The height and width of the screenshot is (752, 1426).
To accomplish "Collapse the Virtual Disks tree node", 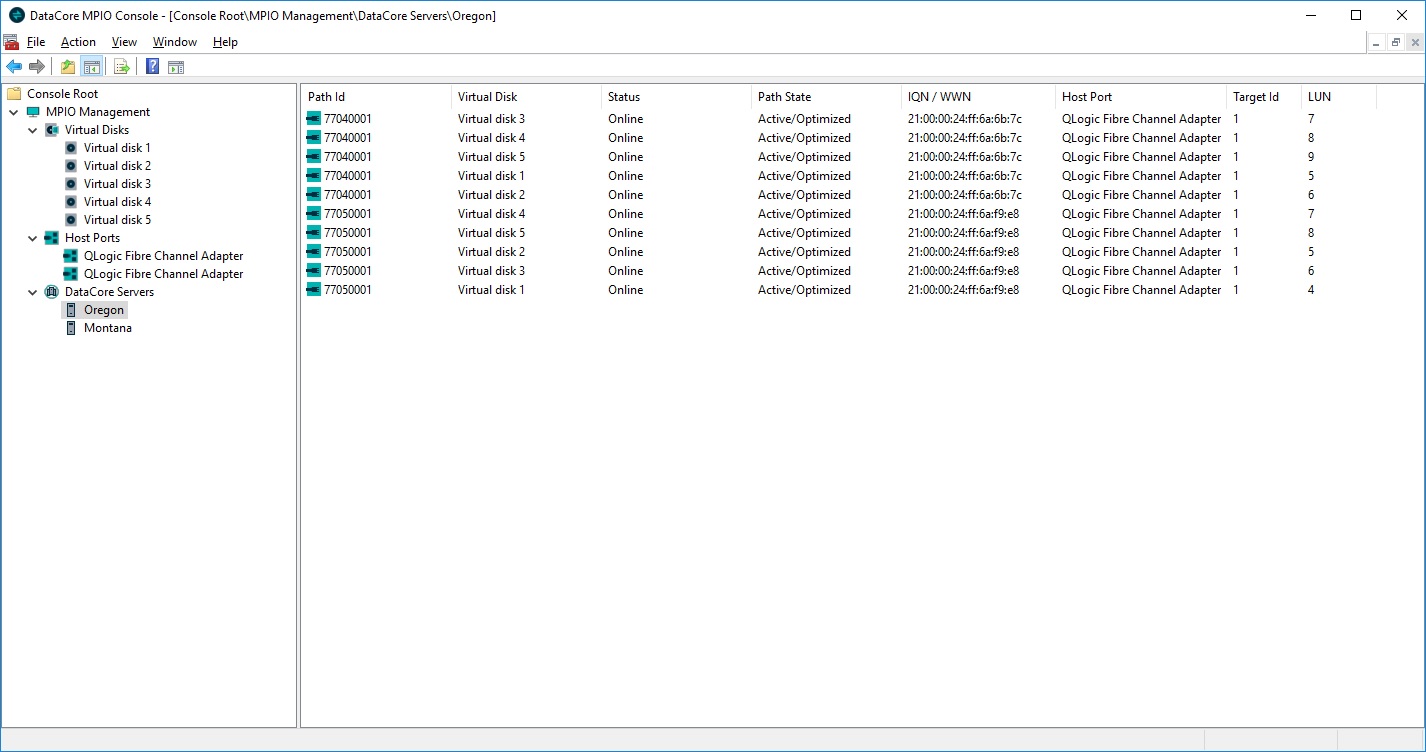I will point(33,130).
